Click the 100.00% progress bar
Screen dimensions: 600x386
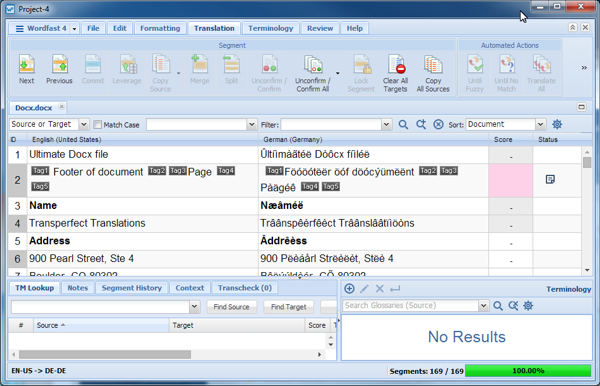(x=528, y=371)
